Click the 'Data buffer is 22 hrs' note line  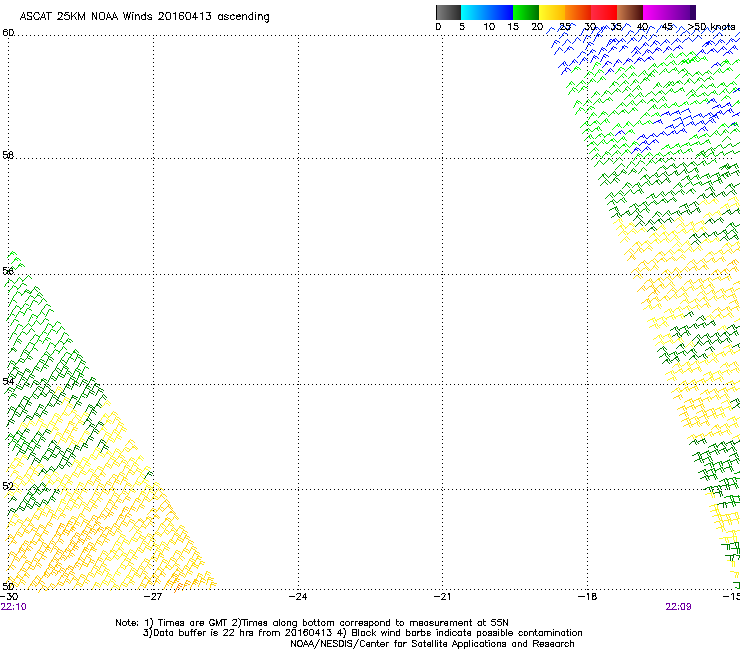click(362, 633)
